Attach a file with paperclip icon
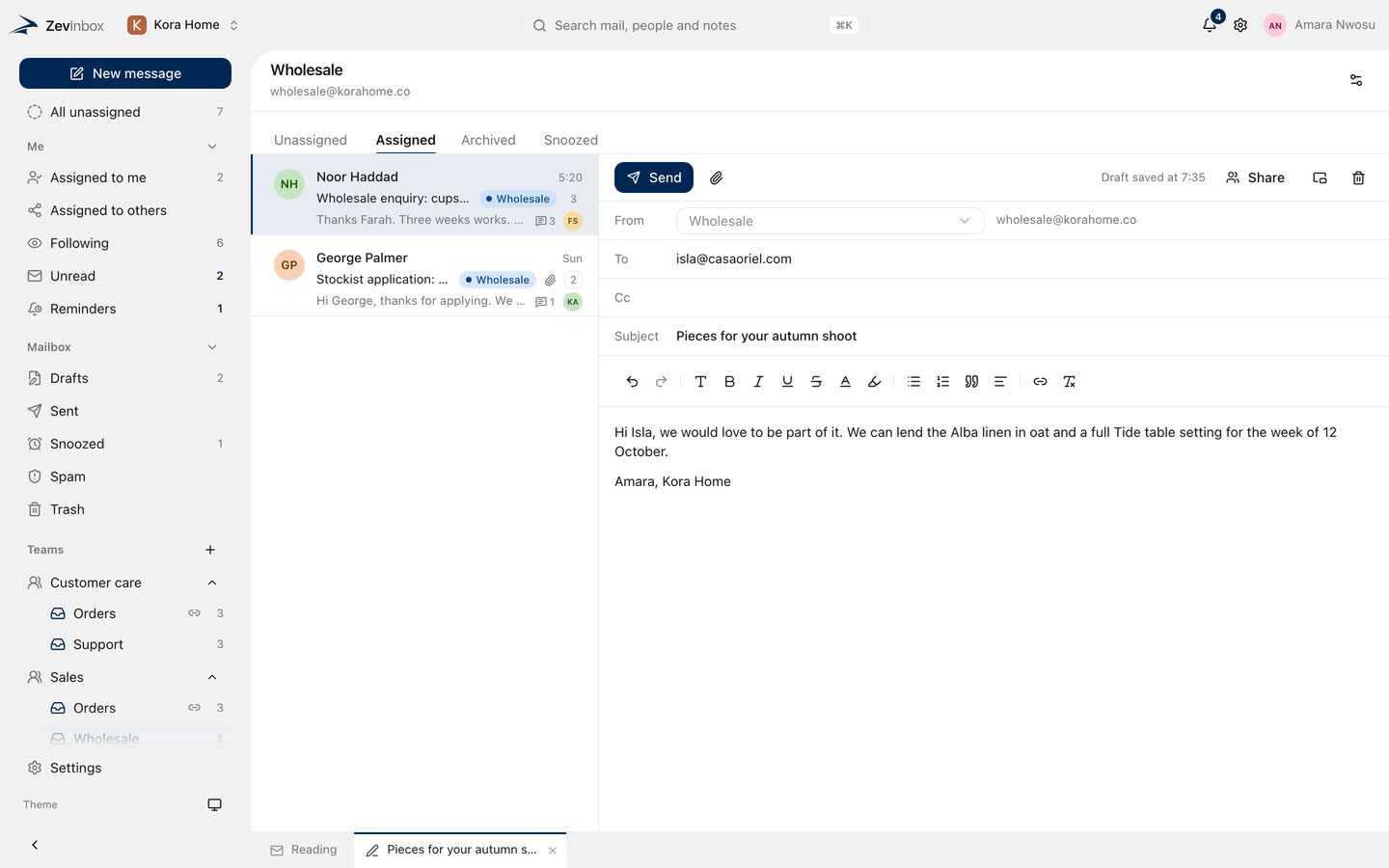Screen dimensions: 1389x868 pos(716,177)
